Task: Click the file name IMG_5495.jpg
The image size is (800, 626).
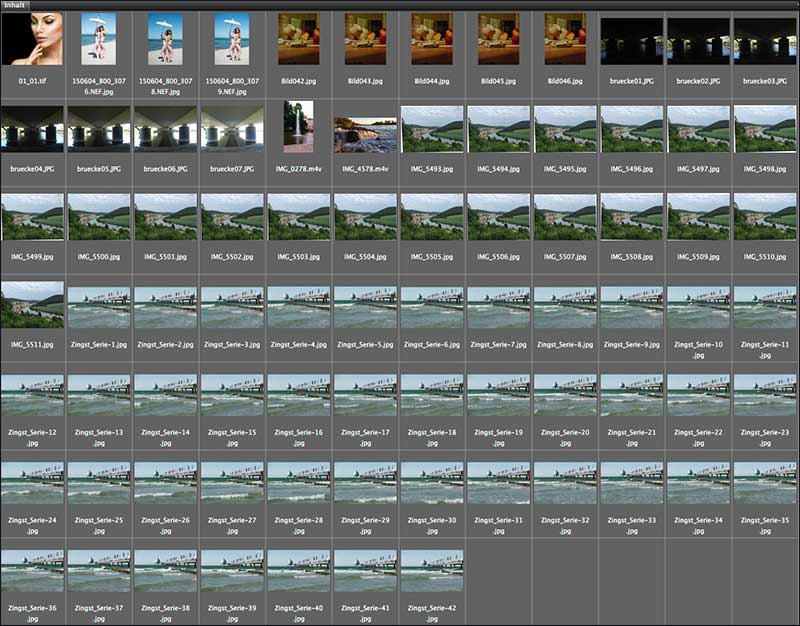Action: [565, 169]
